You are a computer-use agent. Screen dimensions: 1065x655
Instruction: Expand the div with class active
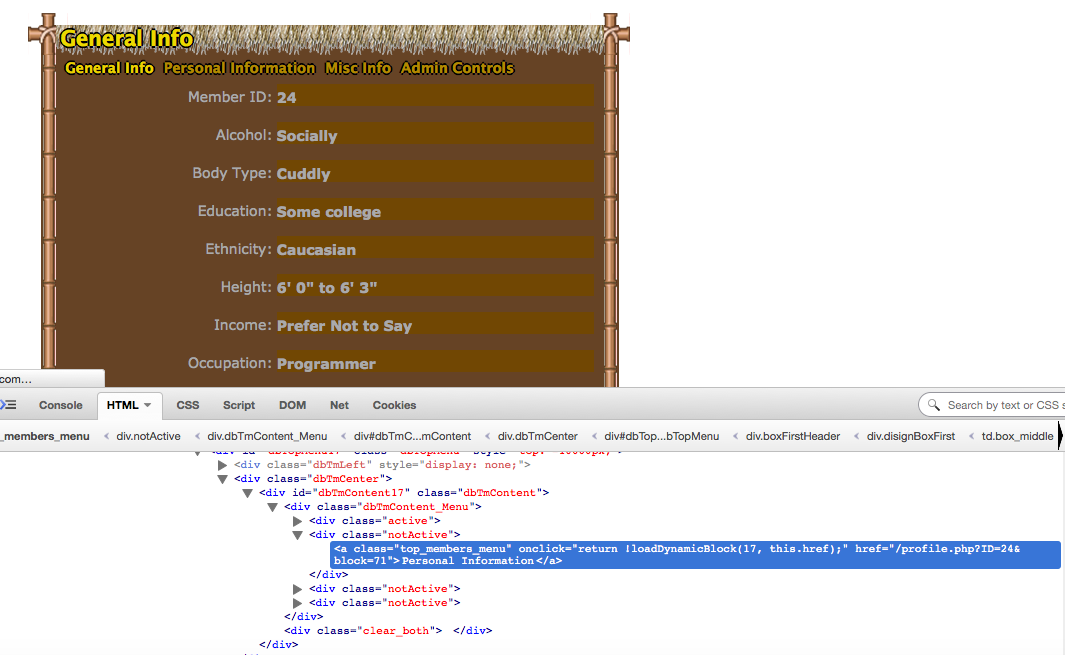coord(298,521)
